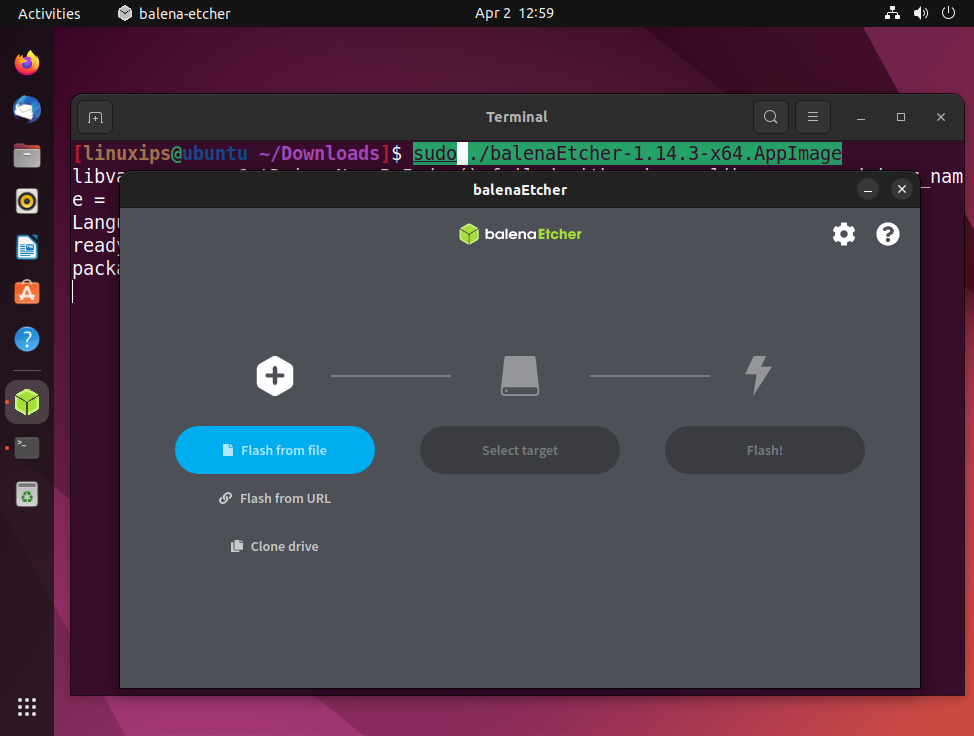
Task: Click the Select target button
Action: point(520,450)
